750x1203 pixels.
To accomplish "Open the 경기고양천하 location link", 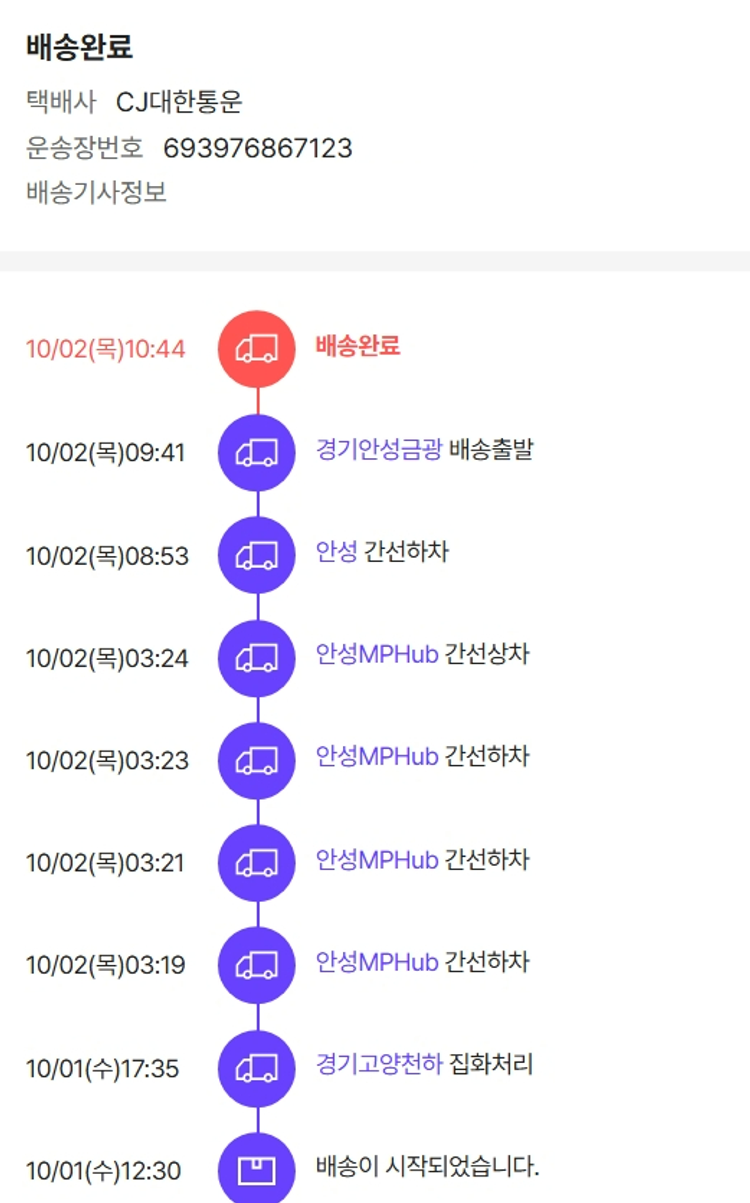I will pyautogui.click(x=379, y=1064).
